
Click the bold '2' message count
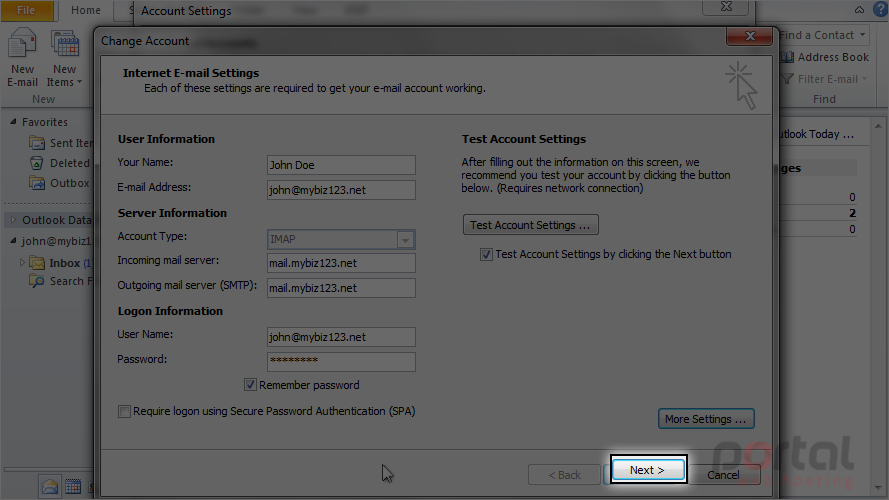click(852, 213)
